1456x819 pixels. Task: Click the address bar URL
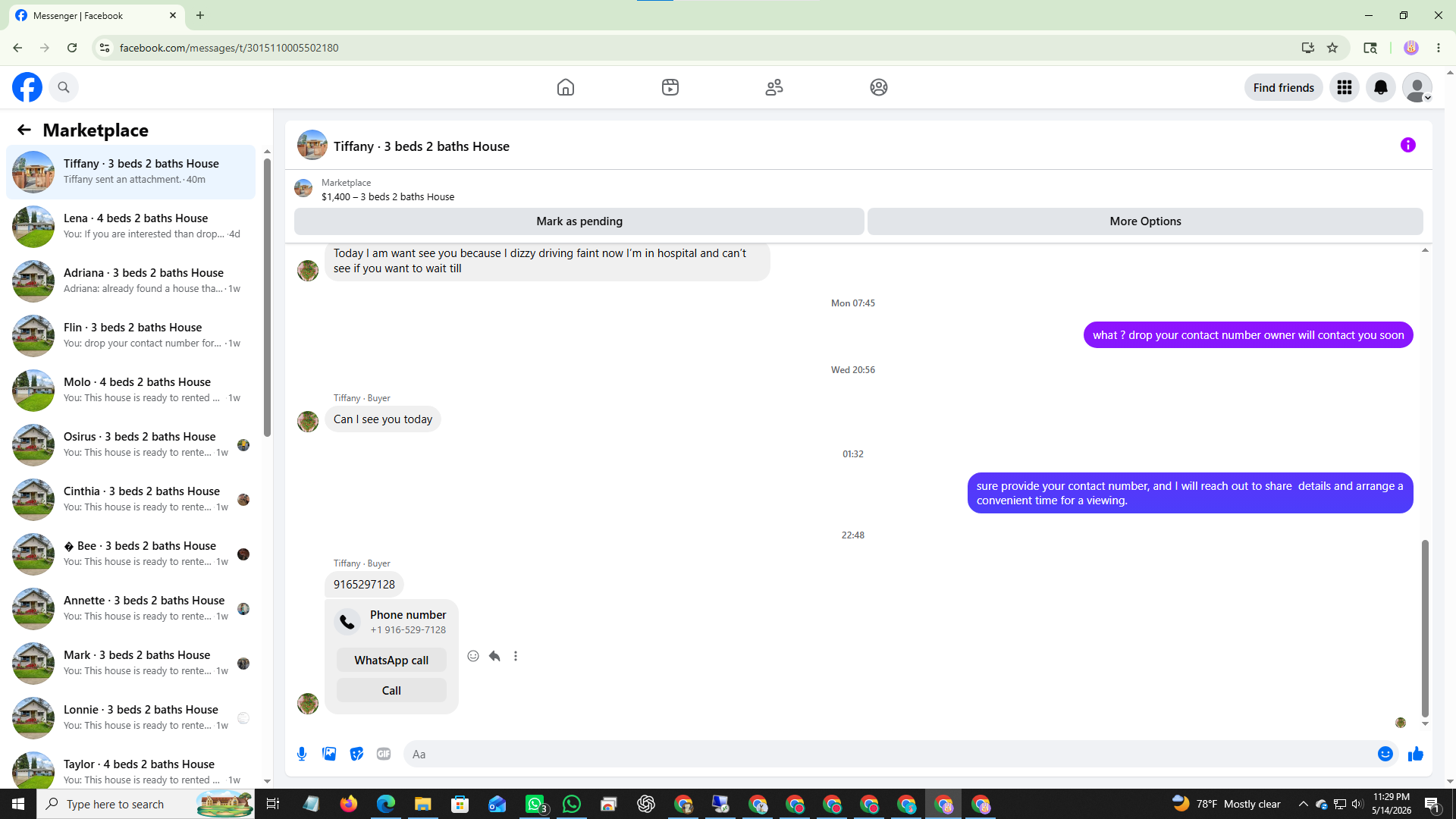pos(229,48)
